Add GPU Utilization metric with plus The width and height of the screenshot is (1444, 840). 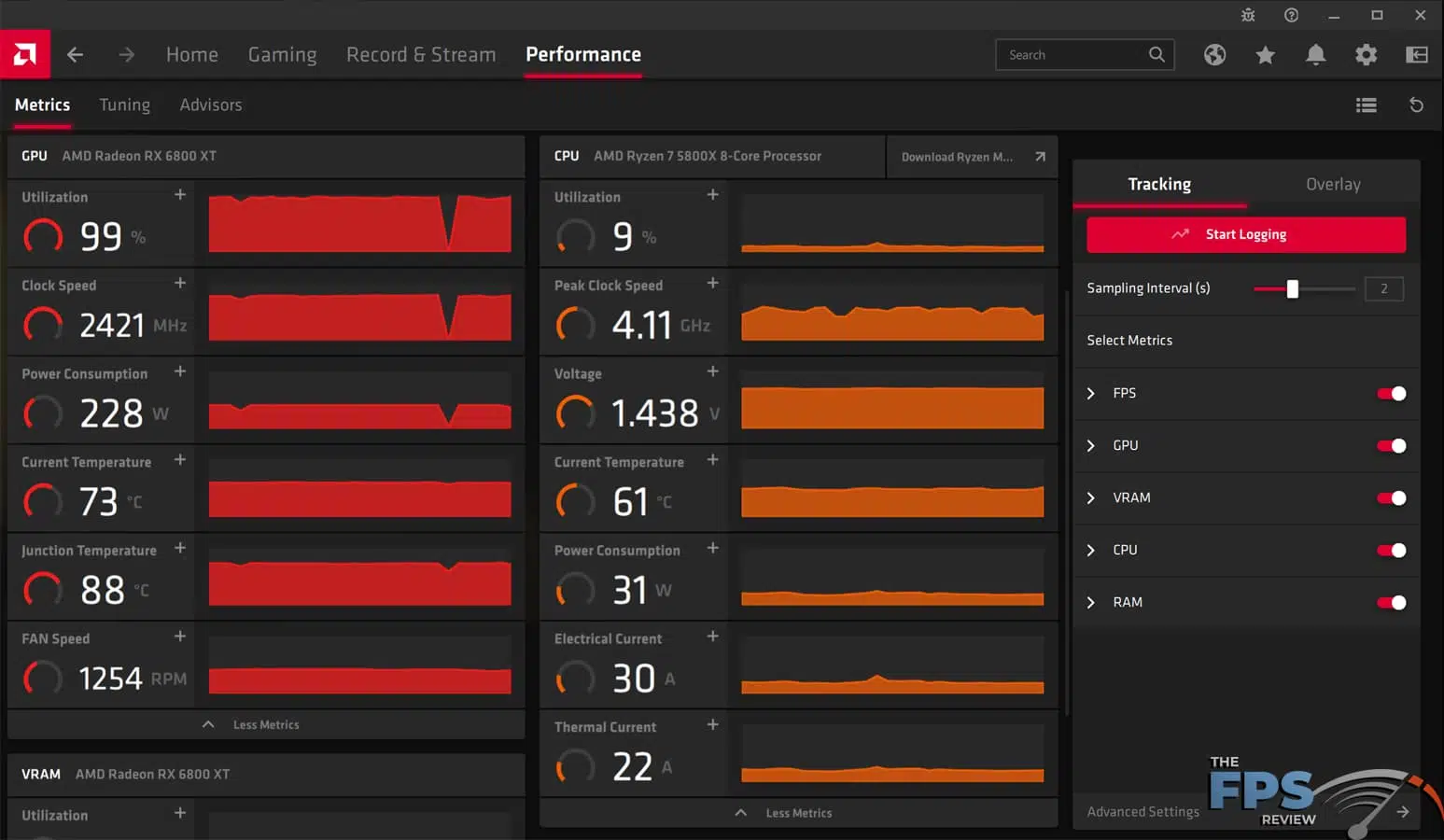click(180, 194)
